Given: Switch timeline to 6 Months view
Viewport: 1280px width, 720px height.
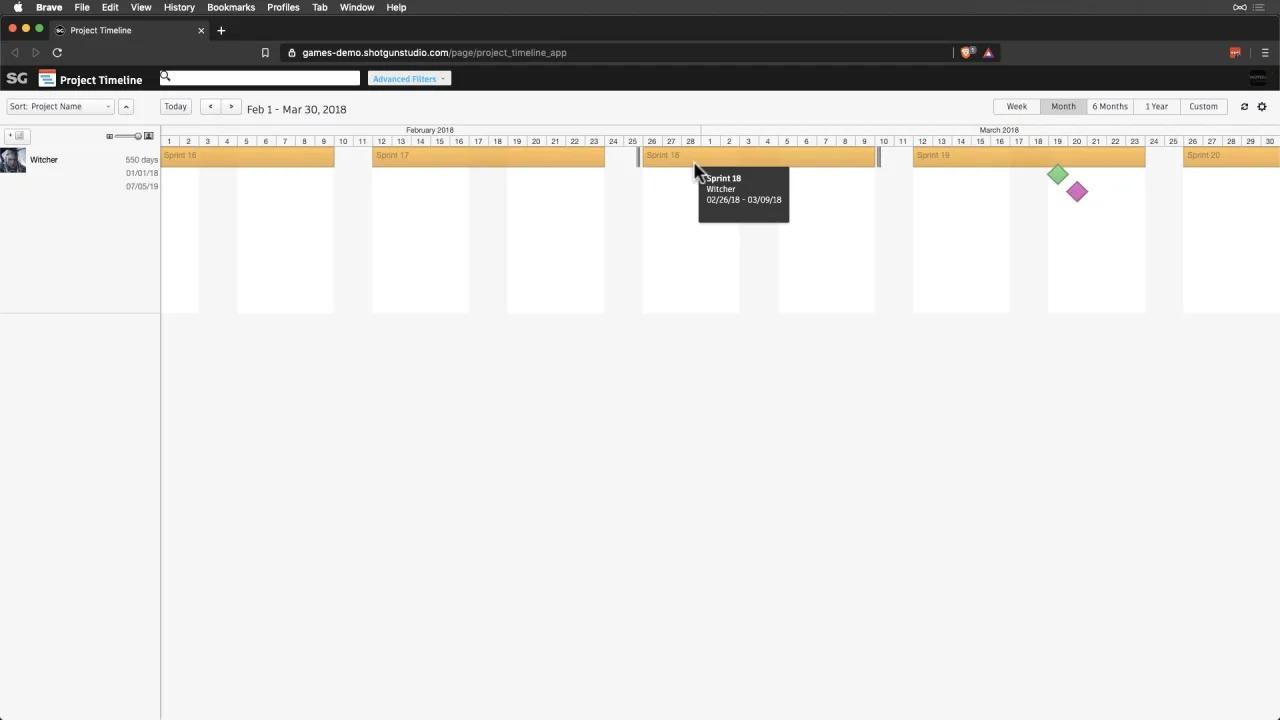Looking at the screenshot, I should point(1110,107).
